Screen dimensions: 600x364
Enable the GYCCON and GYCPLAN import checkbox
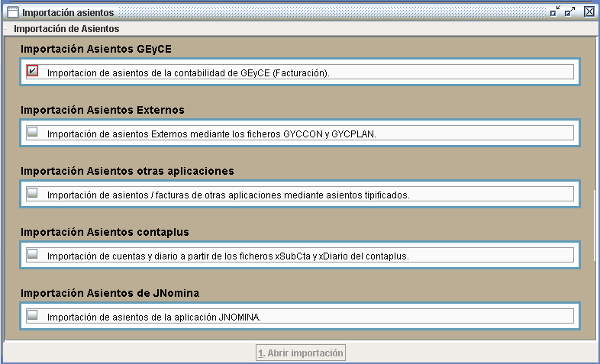coord(33,132)
